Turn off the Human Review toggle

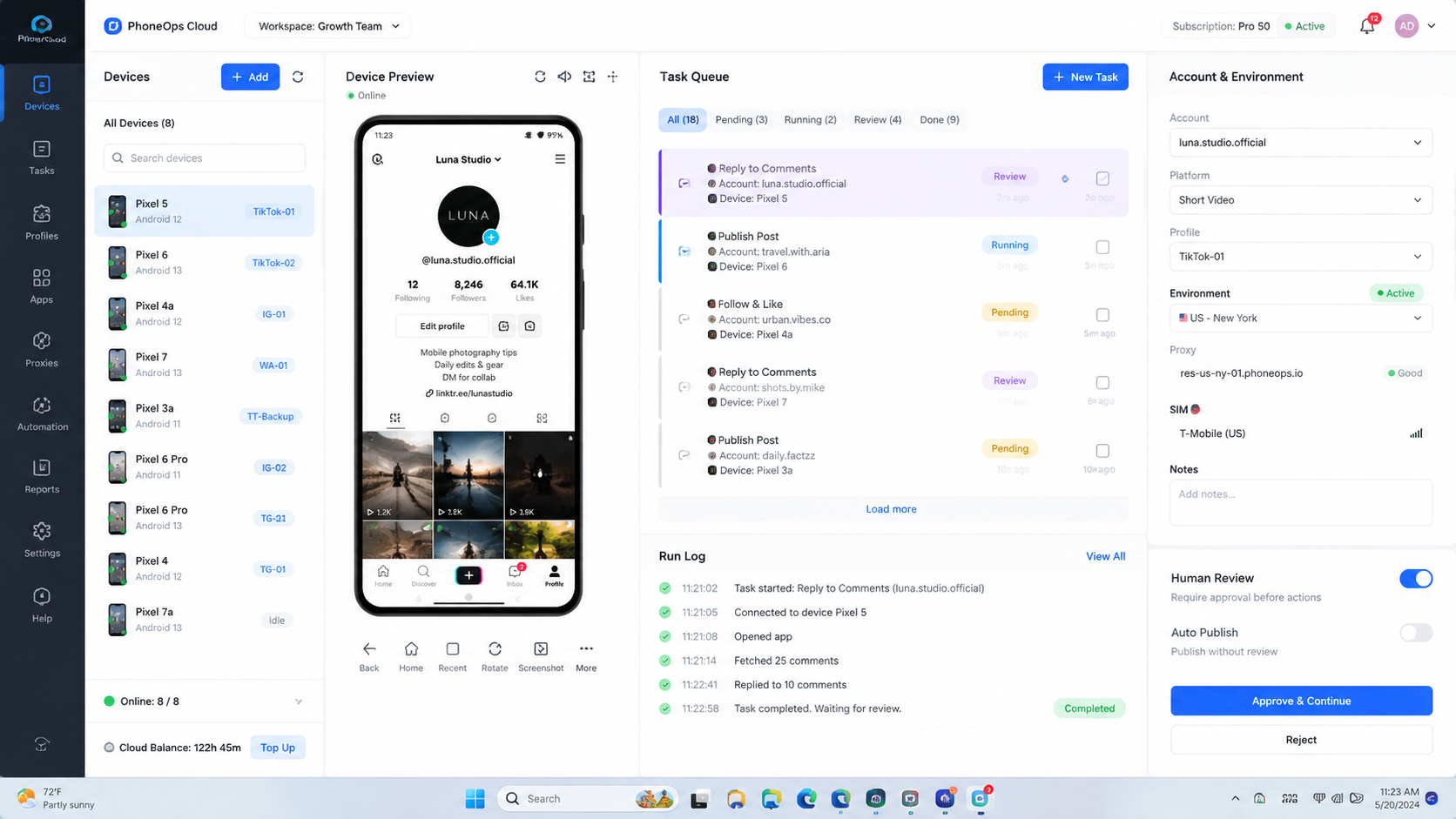click(x=1416, y=579)
